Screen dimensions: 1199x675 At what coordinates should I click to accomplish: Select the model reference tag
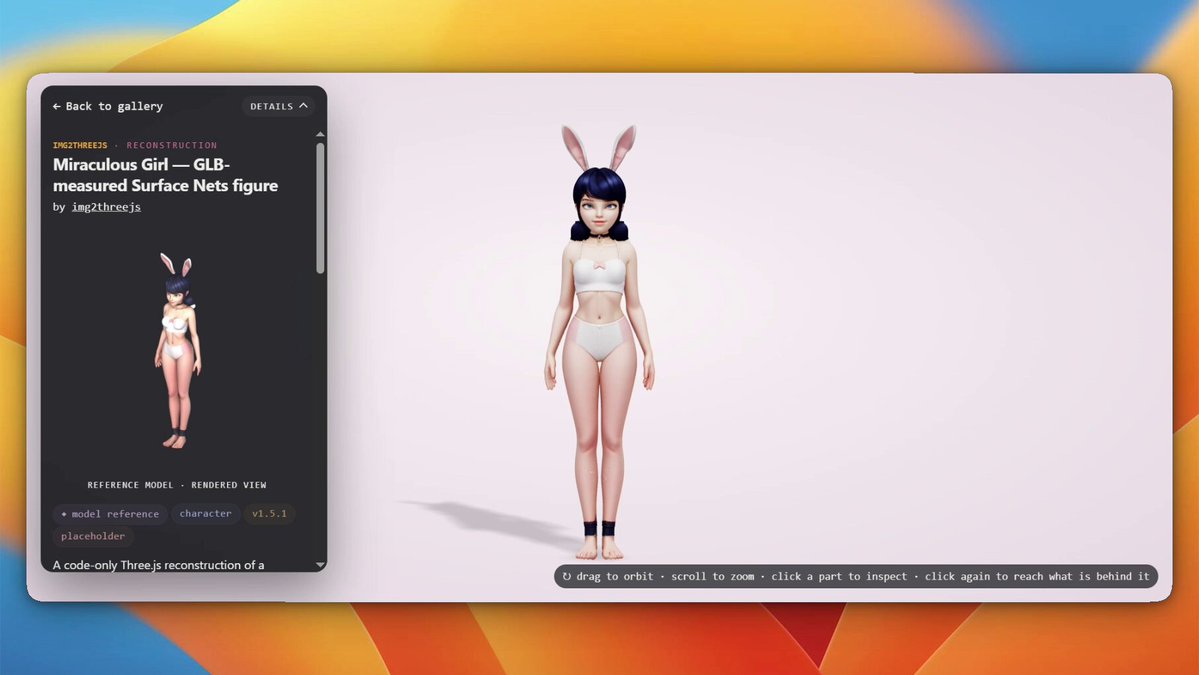(110, 514)
